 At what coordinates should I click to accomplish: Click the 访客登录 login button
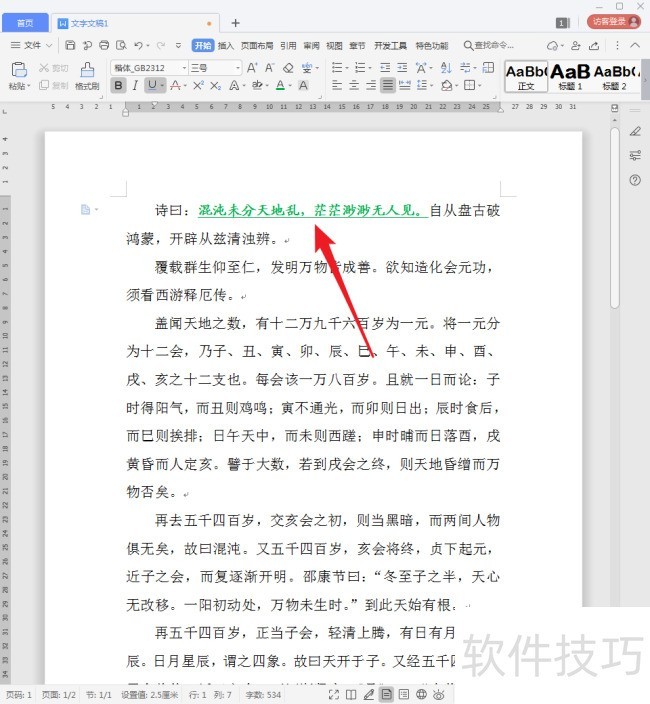pos(614,22)
